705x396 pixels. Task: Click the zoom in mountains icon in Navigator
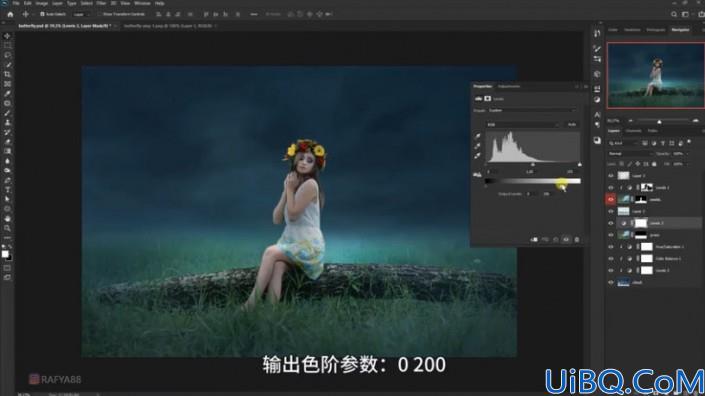(x=696, y=121)
